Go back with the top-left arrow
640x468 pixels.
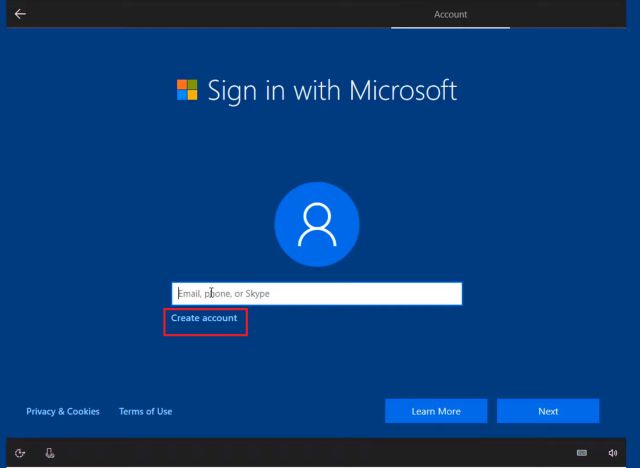click(x=20, y=14)
